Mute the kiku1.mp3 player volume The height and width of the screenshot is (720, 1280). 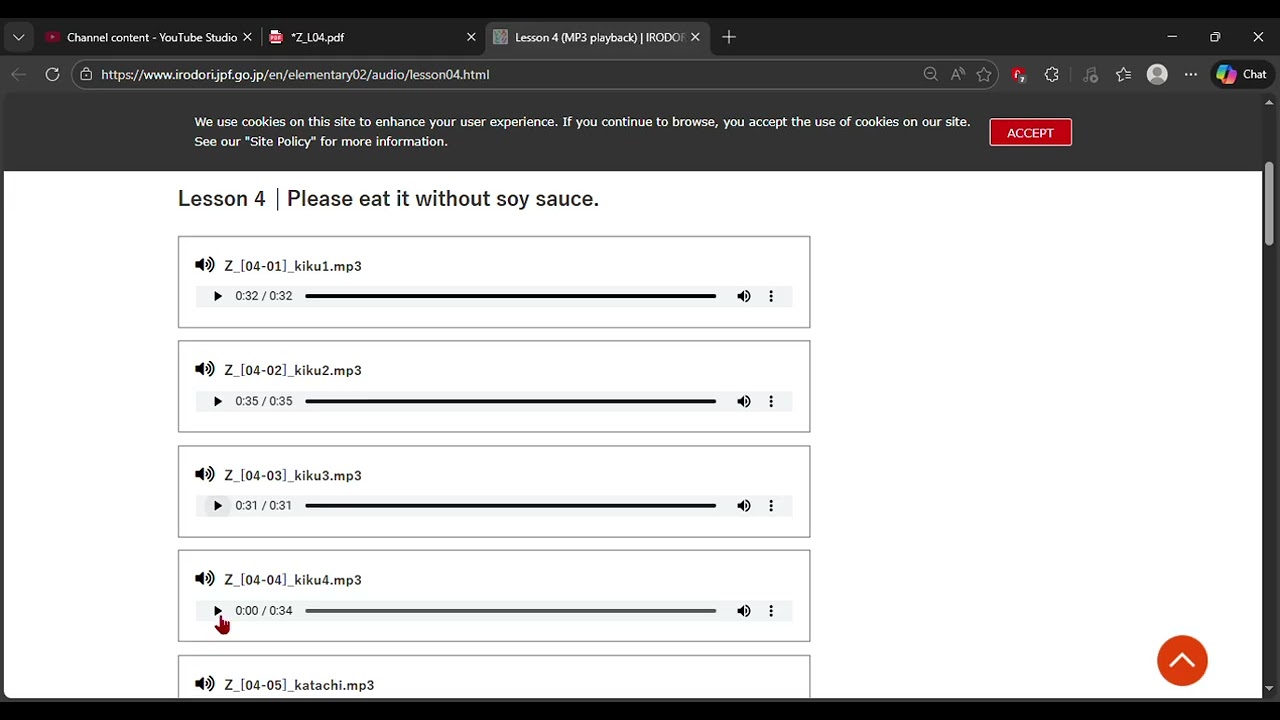click(x=744, y=296)
